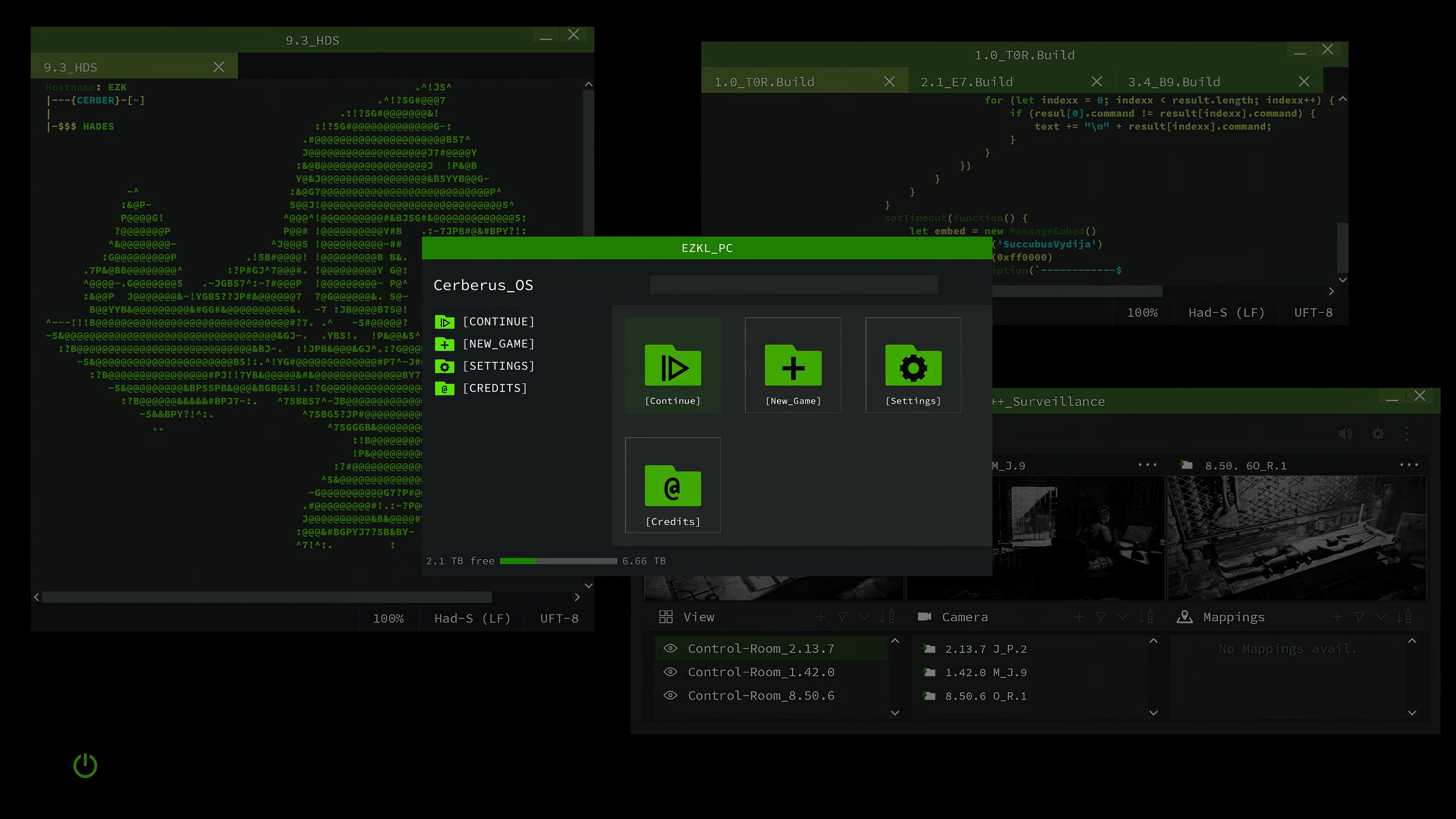
Task: Click the Surveillance speaker volume icon
Action: pos(1345,434)
